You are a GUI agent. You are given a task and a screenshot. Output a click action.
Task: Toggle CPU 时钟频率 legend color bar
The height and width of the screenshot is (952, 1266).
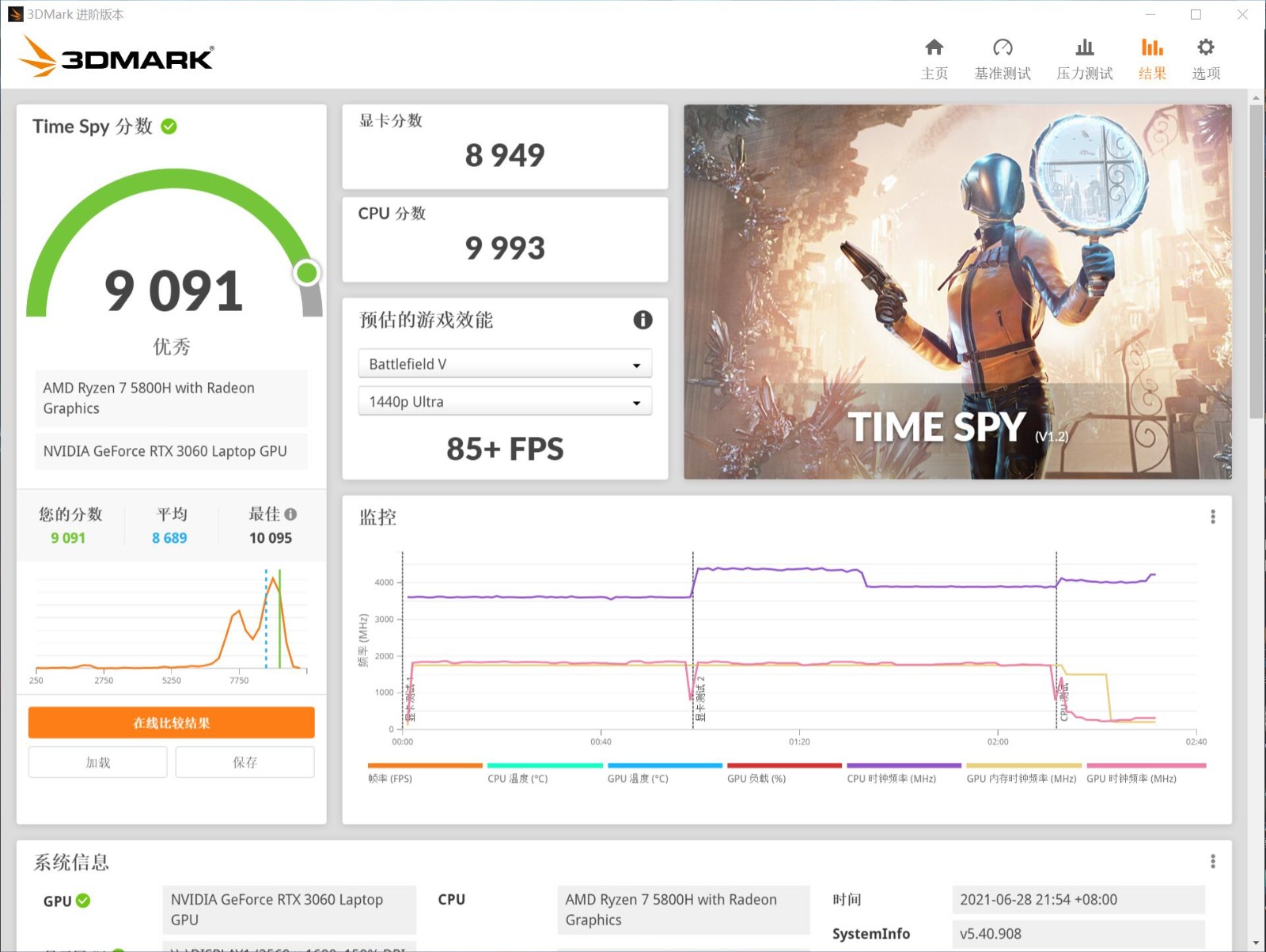click(904, 765)
